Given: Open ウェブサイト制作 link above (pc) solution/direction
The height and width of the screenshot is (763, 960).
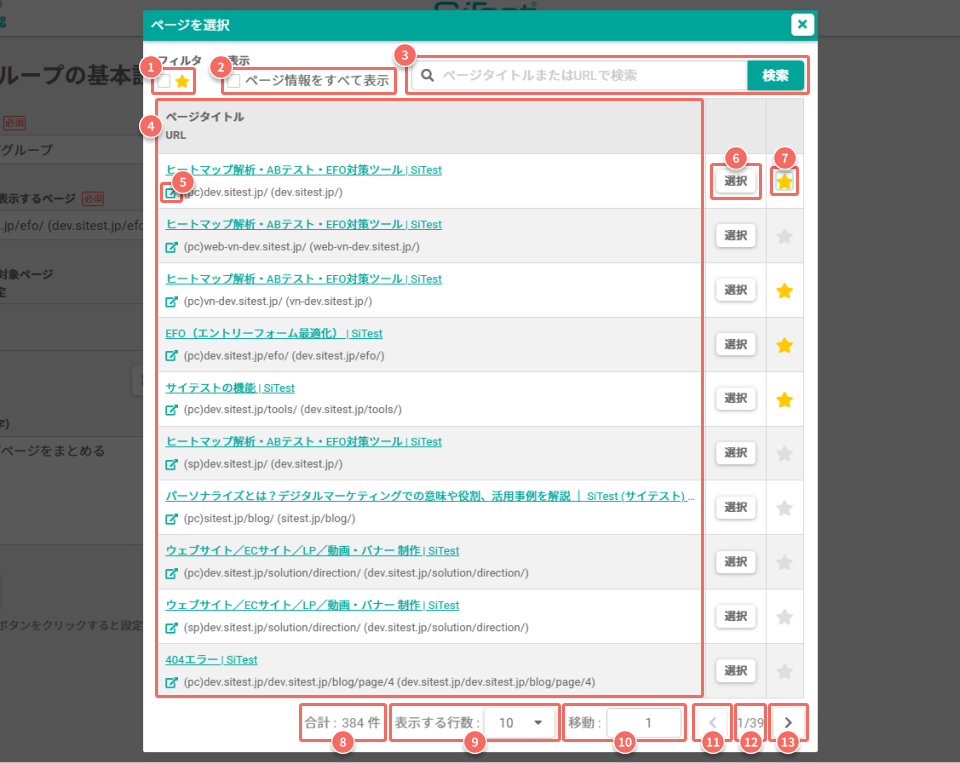Looking at the screenshot, I should pyautogui.click(x=312, y=551).
